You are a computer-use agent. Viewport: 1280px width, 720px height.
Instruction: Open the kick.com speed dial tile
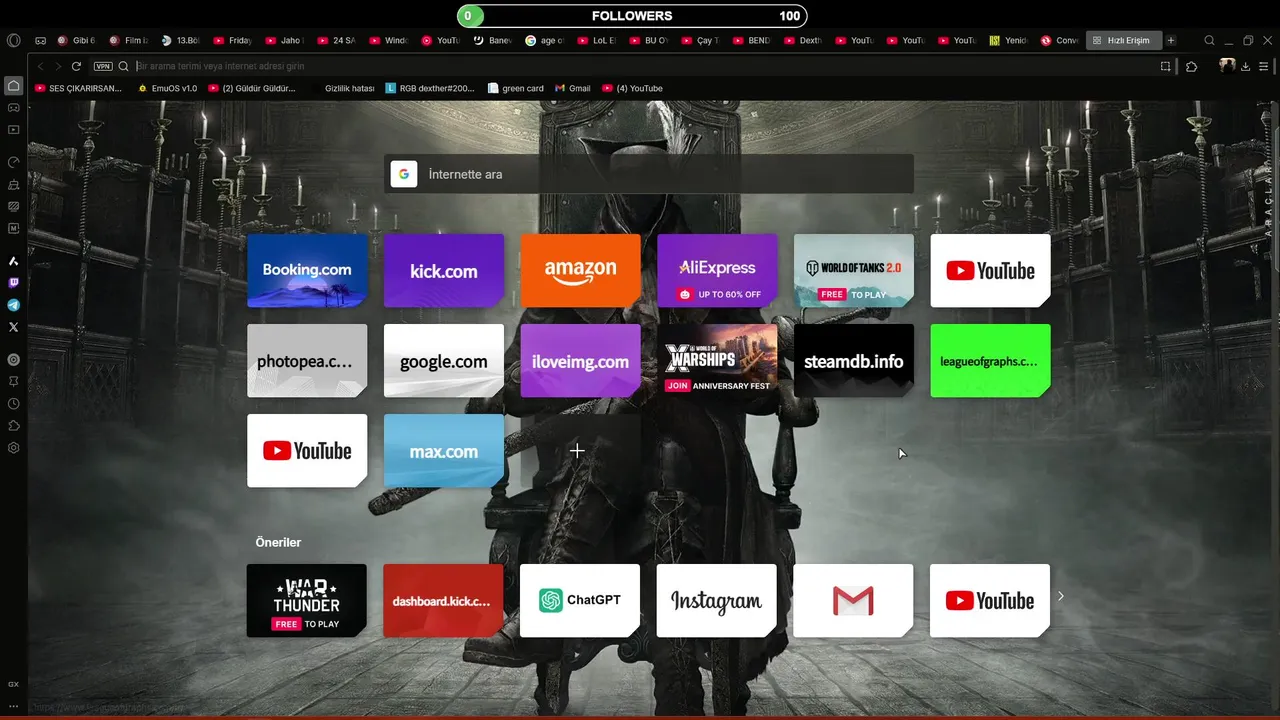444,270
